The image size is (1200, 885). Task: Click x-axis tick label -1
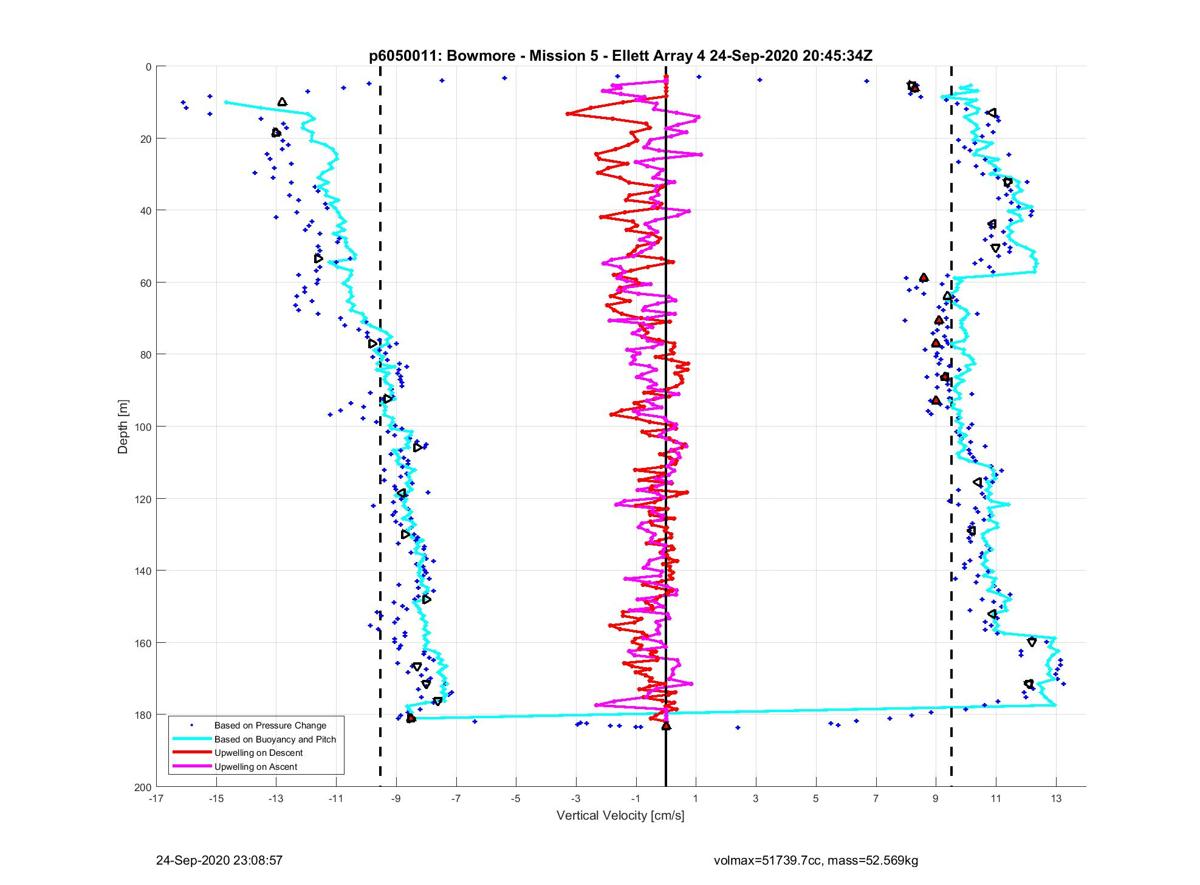coord(636,799)
